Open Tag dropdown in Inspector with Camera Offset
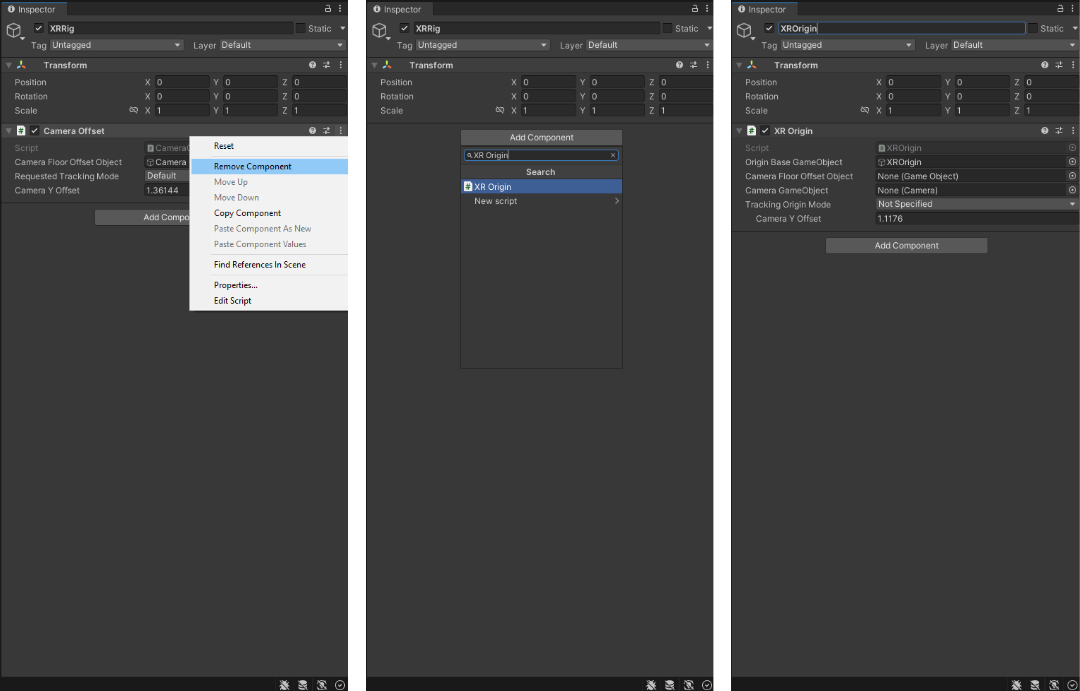Image resolution: width=1080 pixels, height=691 pixels. 116,45
